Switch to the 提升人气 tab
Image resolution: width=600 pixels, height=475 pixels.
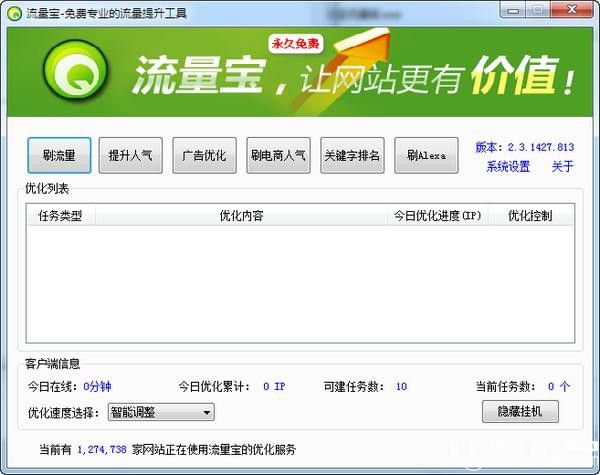point(130,155)
